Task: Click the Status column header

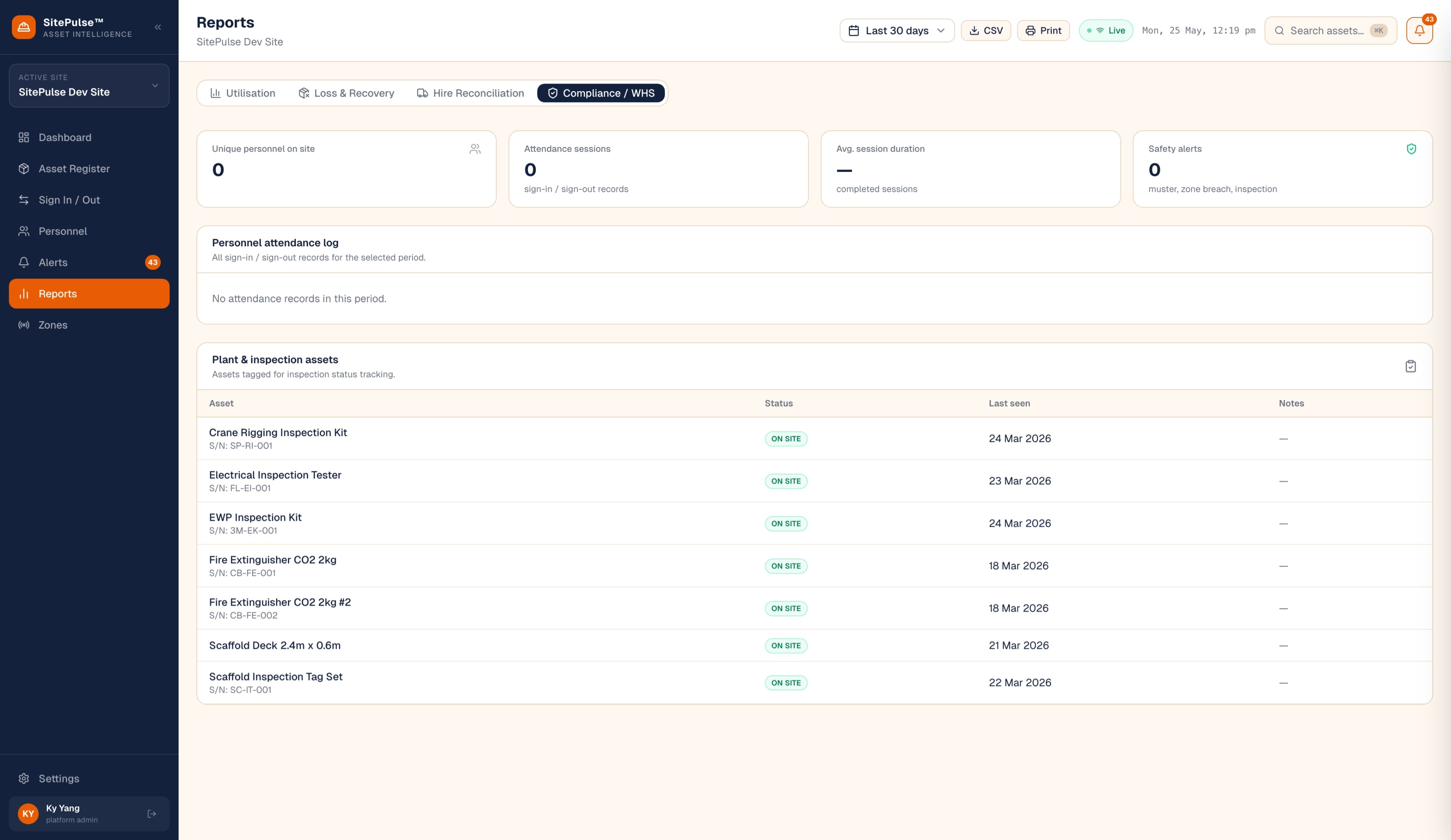Action: tap(779, 404)
